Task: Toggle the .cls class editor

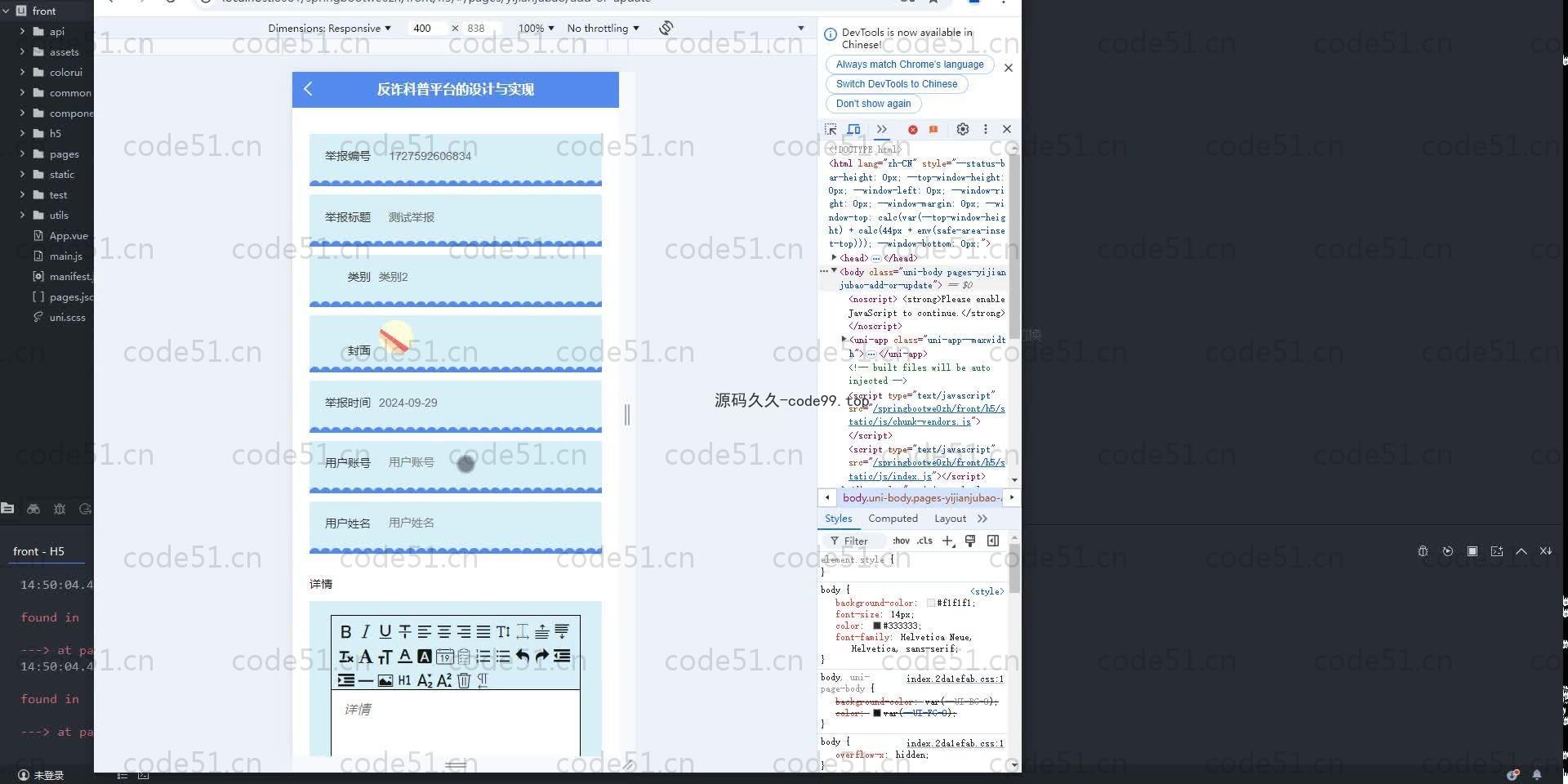Action: 924,541
